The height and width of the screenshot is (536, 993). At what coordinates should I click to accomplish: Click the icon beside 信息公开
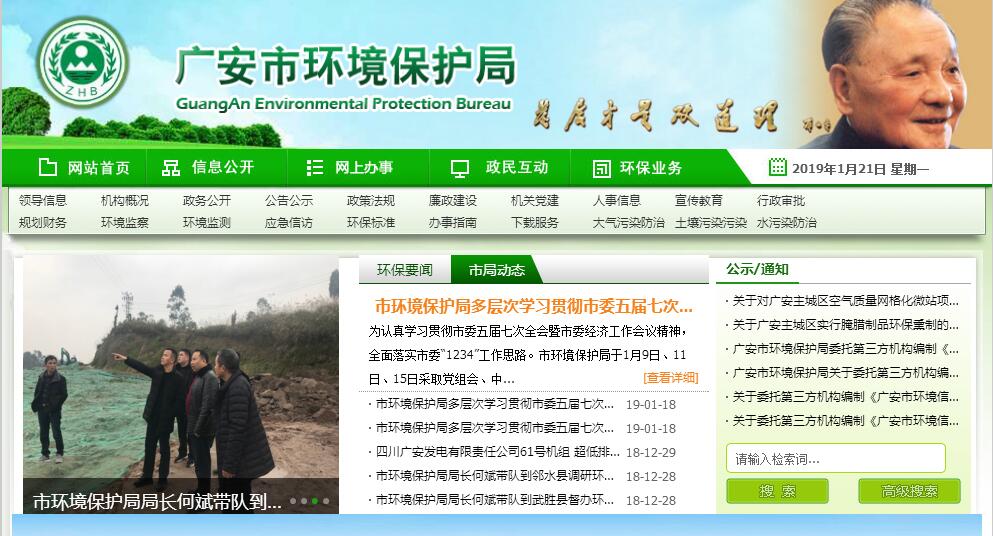click(x=171, y=167)
